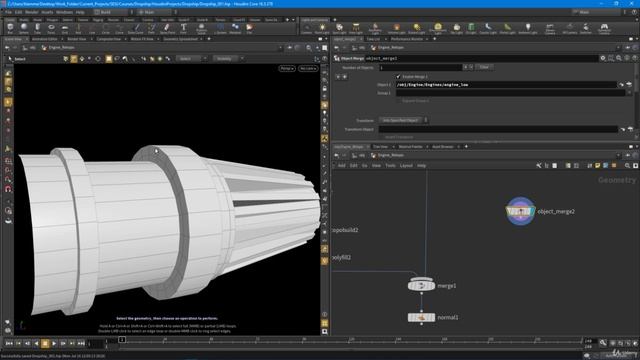640x360 pixels.
Task: Click the Object 1 node chooser icon
Action: [629, 84]
